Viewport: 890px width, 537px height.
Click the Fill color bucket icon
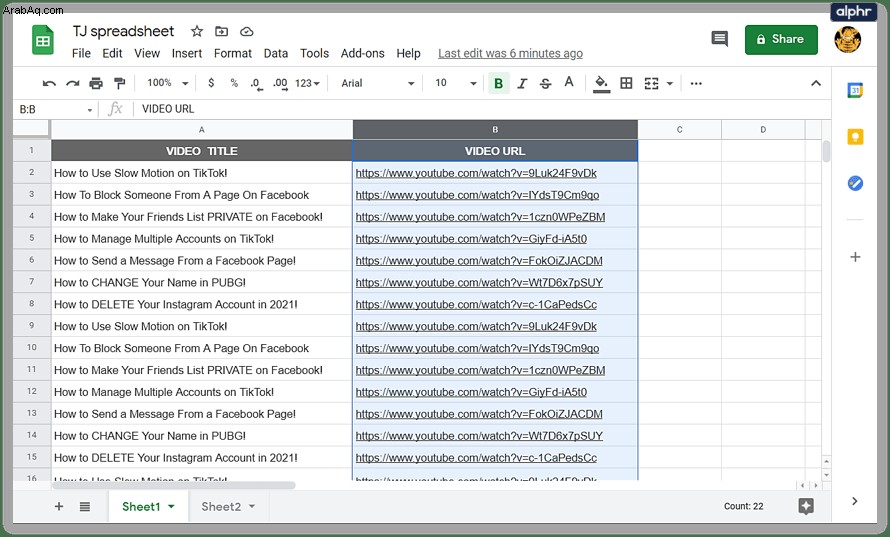click(601, 83)
